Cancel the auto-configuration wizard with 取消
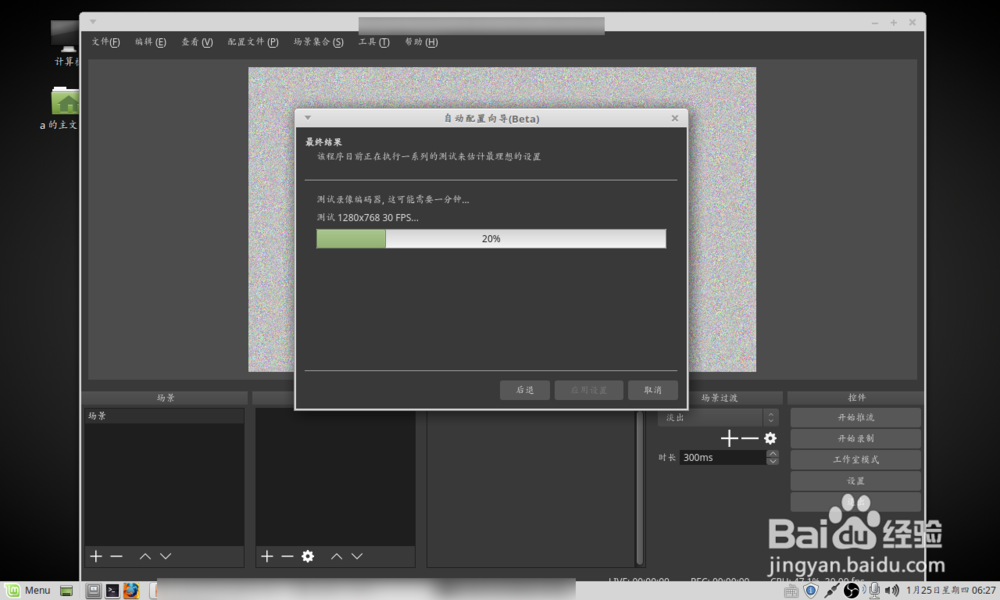 click(652, 390)
